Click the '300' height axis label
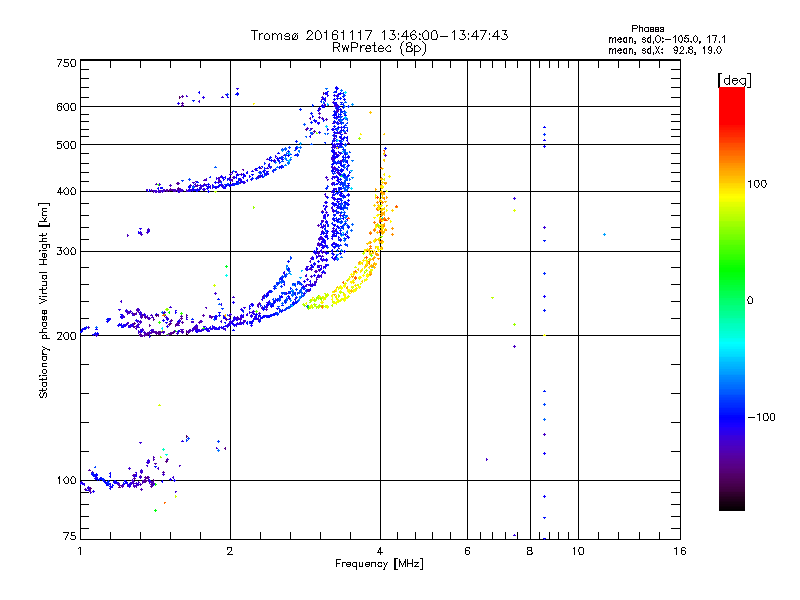 pos(66,252)
